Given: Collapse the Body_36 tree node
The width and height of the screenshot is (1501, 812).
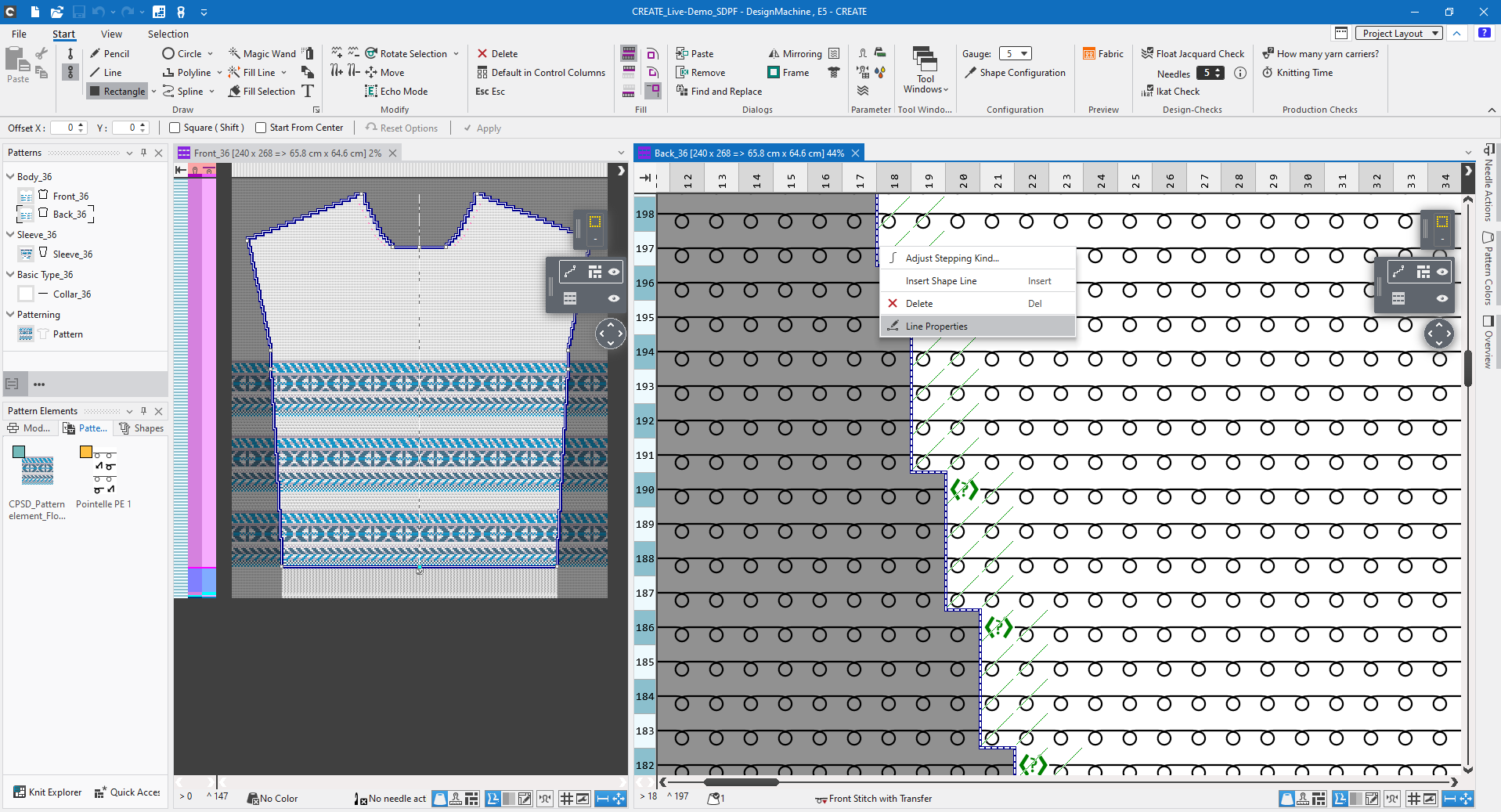Looking at the screenshot, I should (10, 176).
